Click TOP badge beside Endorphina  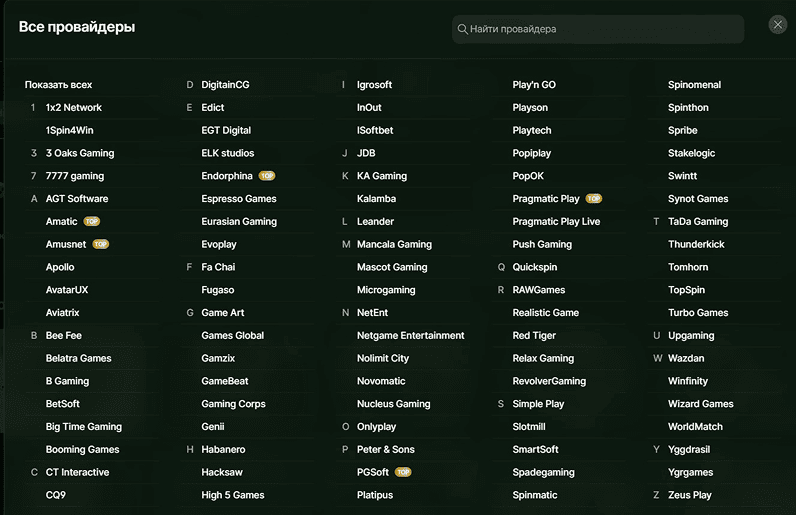267,176
